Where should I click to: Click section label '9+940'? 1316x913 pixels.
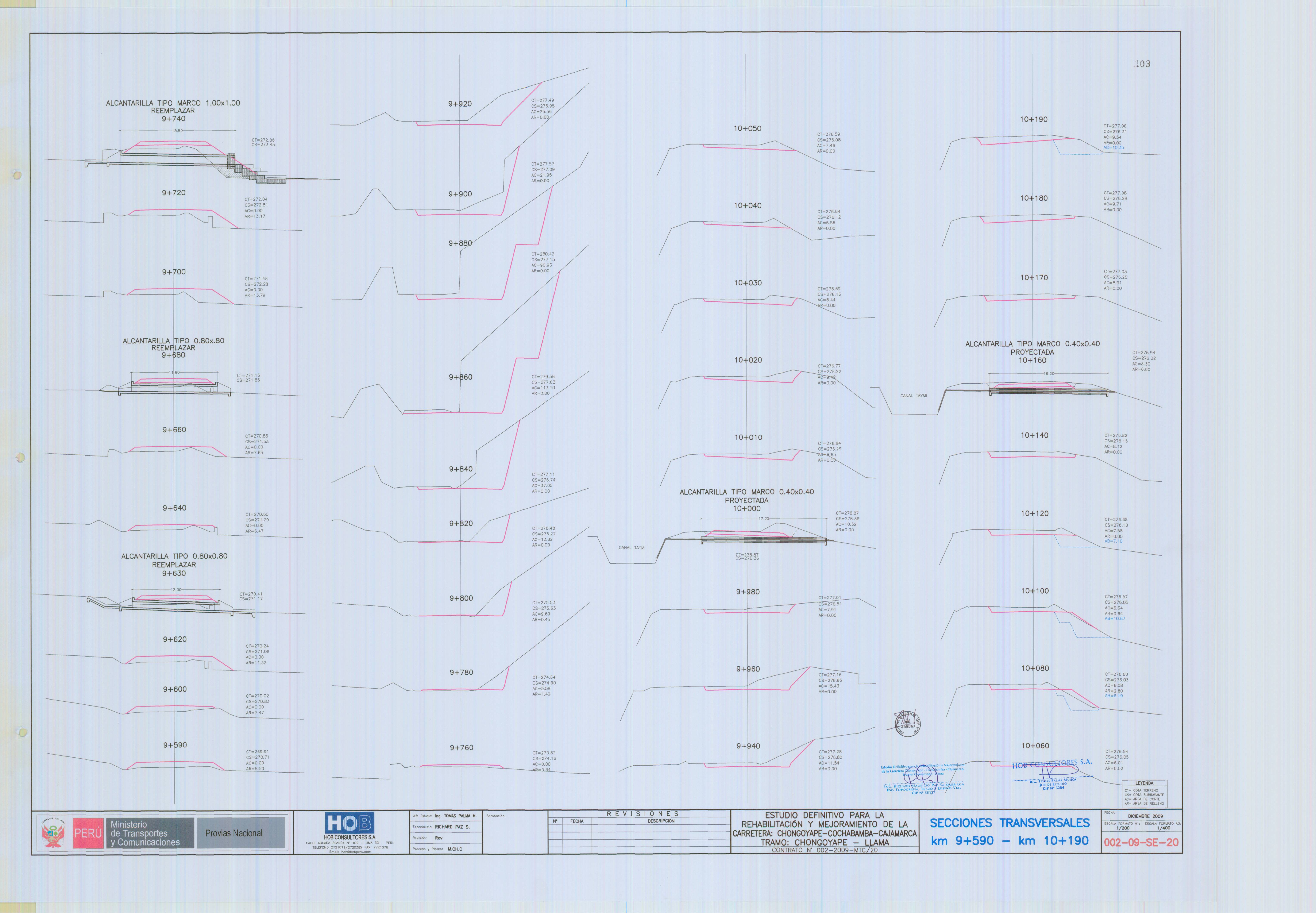click(748, 746)
